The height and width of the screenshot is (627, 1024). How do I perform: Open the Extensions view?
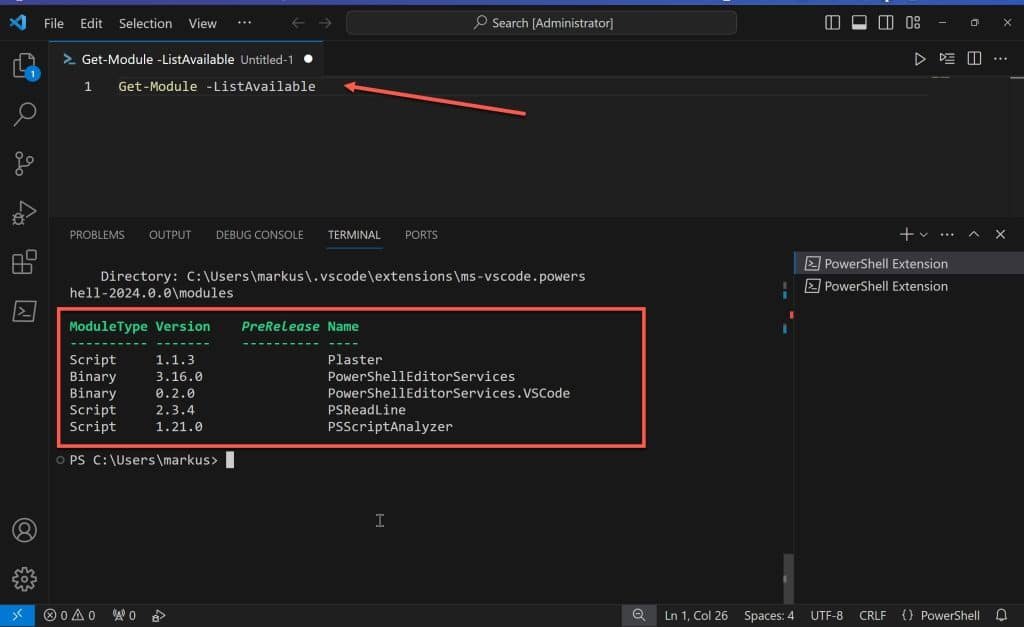[x=23, y=261]
